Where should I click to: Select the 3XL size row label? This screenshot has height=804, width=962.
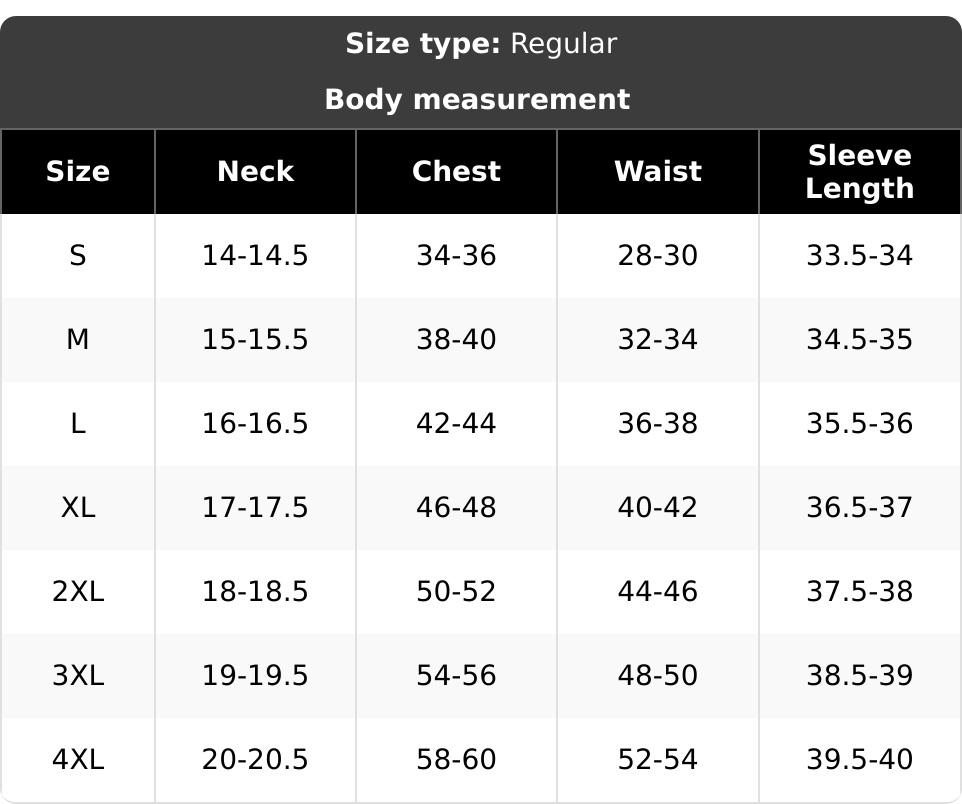click(x=78, y=676)
